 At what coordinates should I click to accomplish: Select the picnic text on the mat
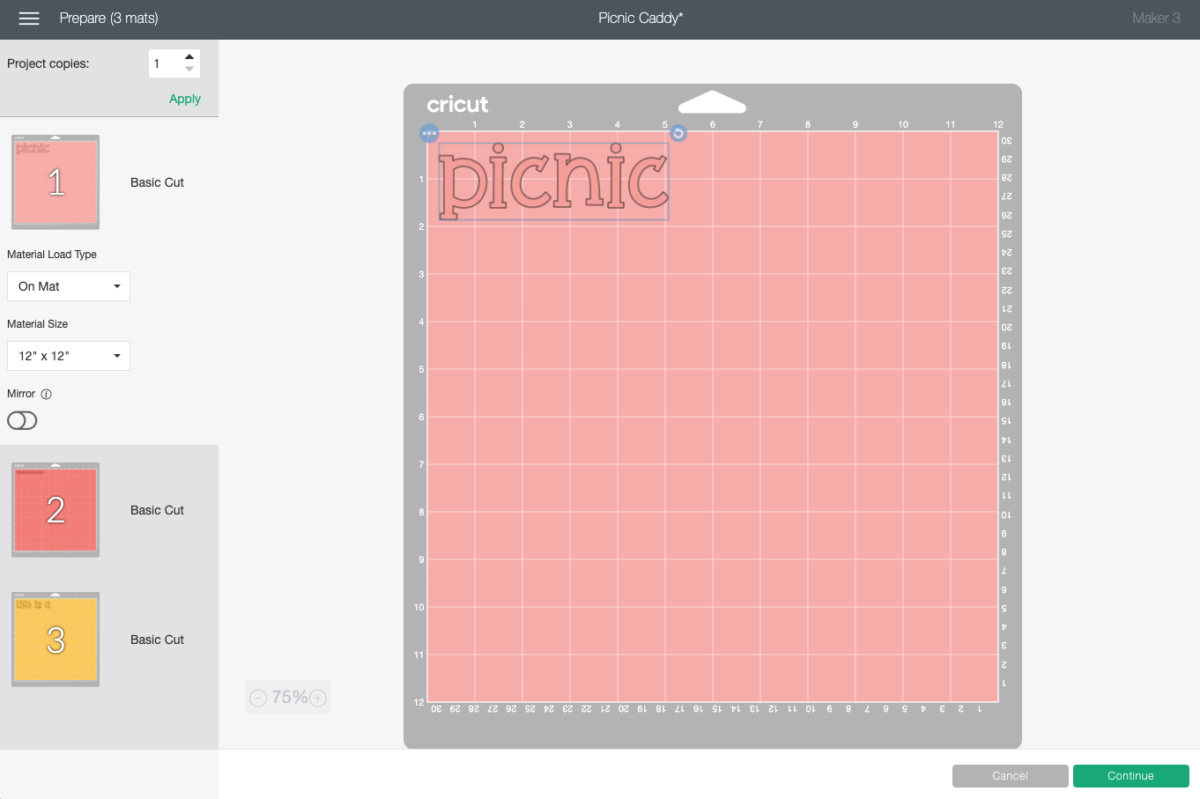click(553, 181)
